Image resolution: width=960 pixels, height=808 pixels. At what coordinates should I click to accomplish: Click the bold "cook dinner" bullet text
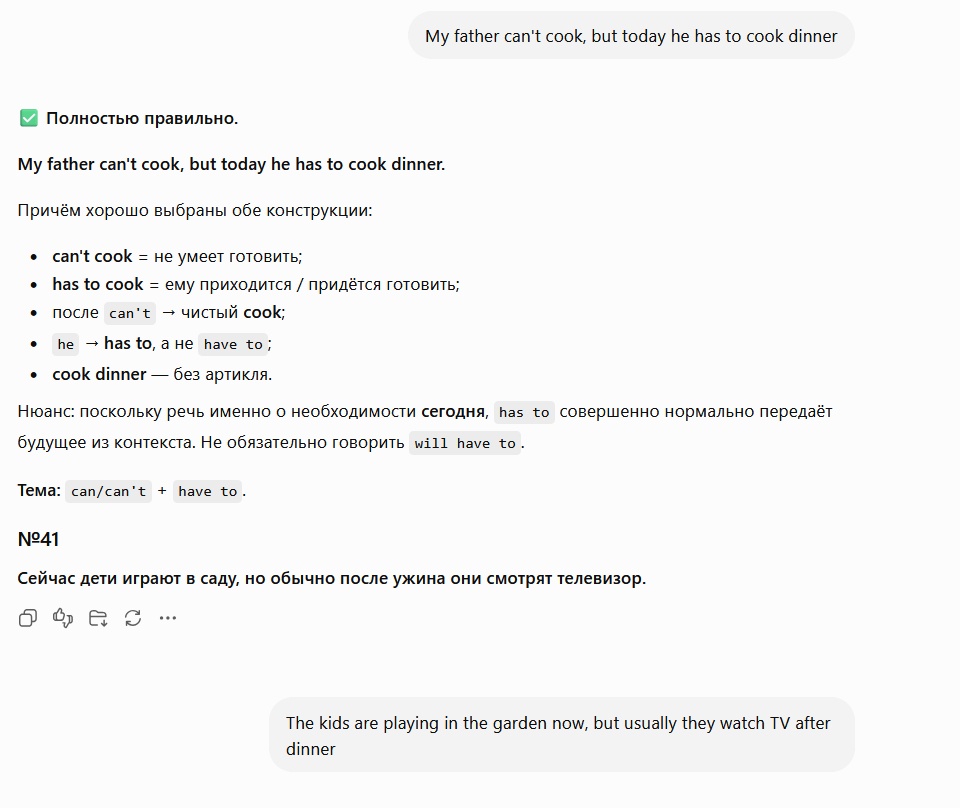(99, 374)
